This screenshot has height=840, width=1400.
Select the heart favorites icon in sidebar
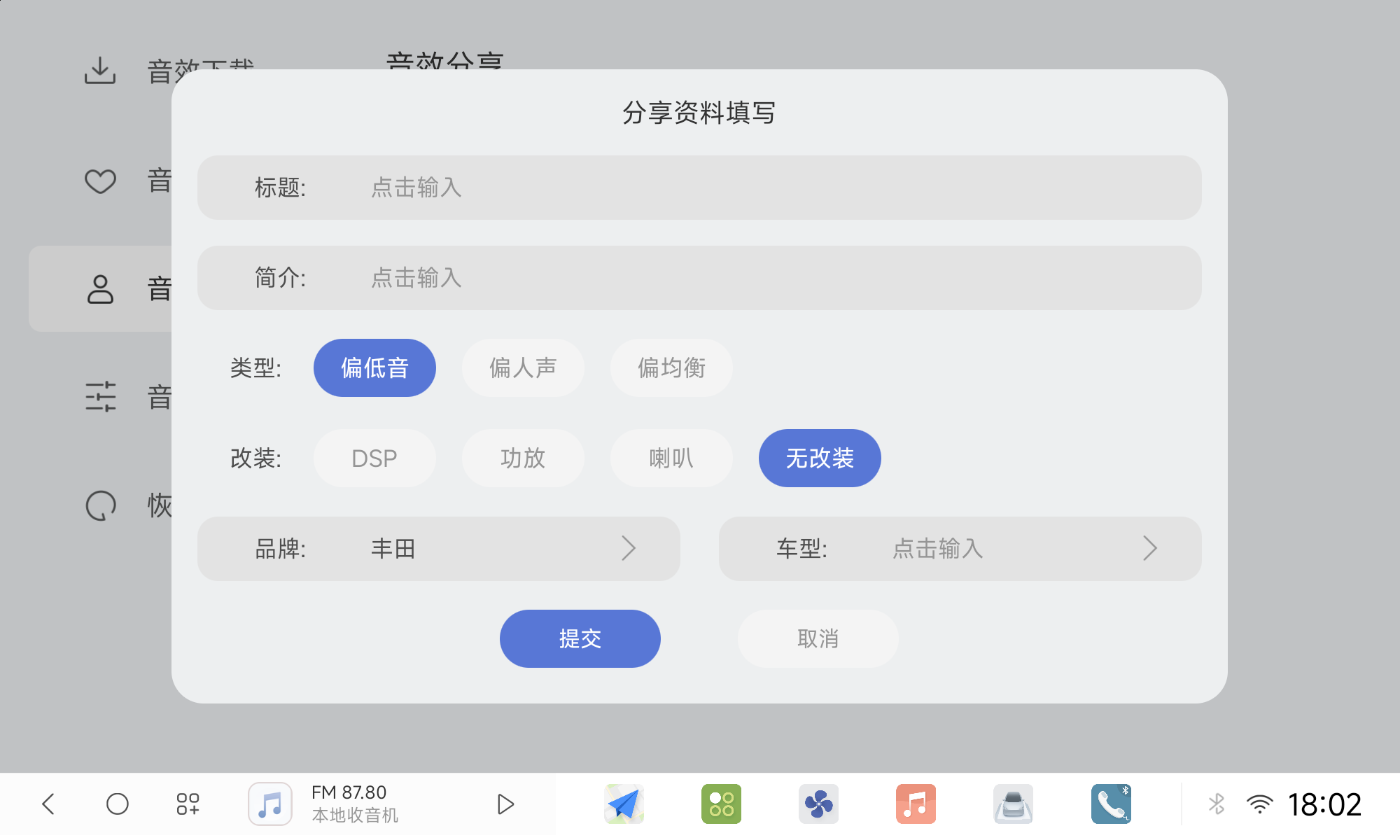point(101,181)
